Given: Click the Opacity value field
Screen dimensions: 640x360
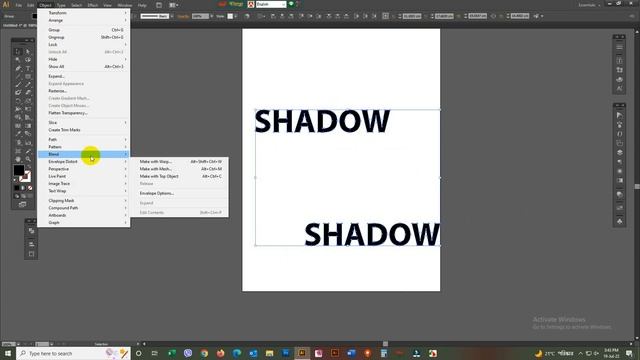Looking at the screenshot, I should tap(200, 16).
